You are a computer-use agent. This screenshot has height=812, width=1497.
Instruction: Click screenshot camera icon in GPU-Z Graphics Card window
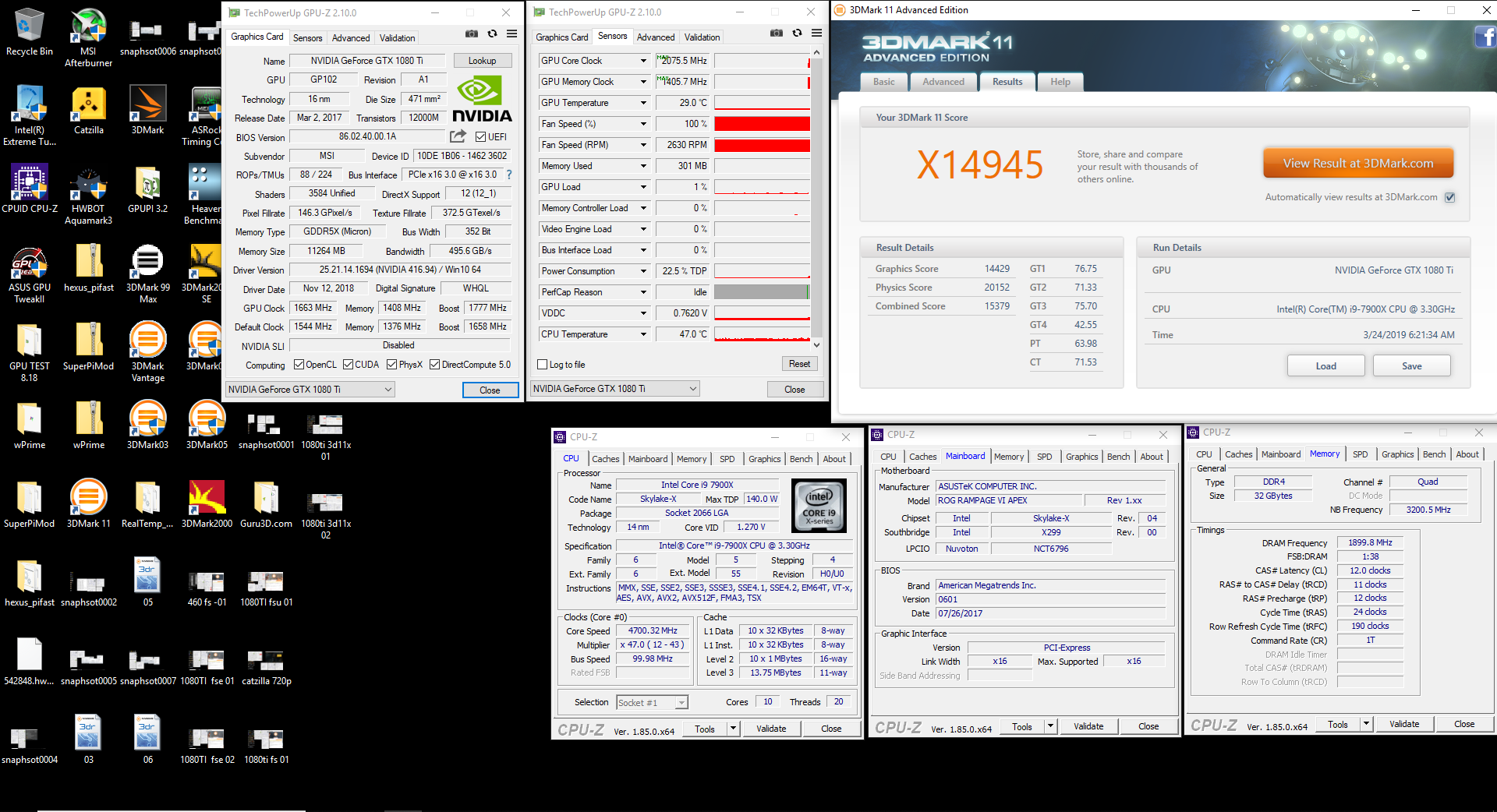pyautogui.click(x=472, y=34)
